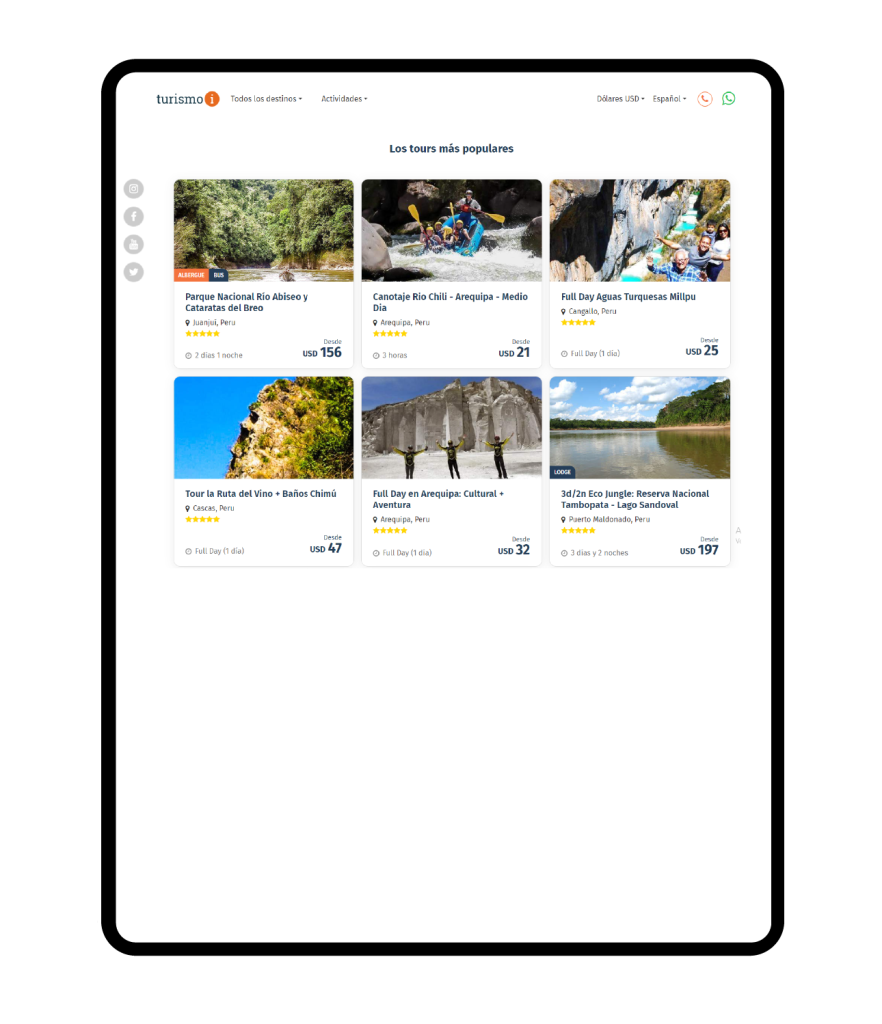This screenshot has width=882, height=1024.
Task: Open the Dólares USD currency dropdown
Action: coord(620,99)
